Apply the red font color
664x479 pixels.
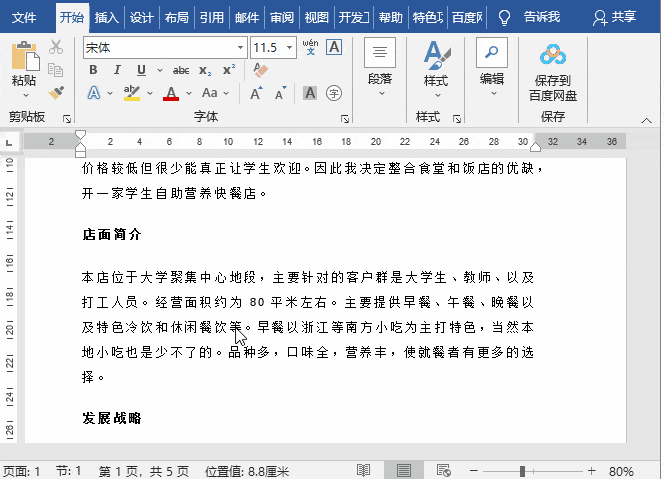coord(171,93)
